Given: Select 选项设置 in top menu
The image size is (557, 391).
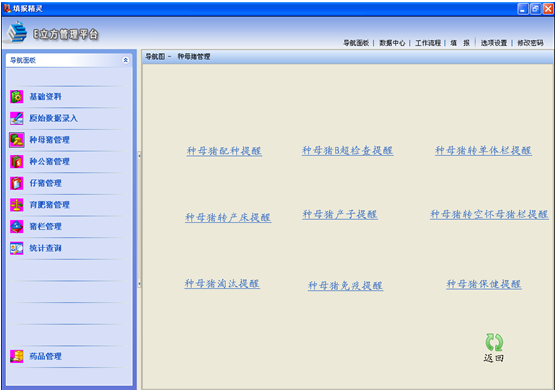Looking at the screenshot, I should [x=494, y=43].
